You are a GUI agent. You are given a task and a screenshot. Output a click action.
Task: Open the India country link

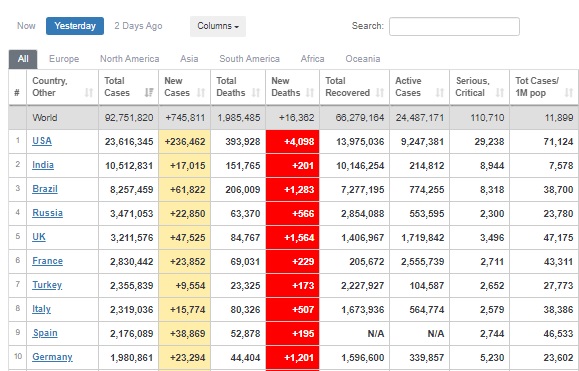(x=43, y=165)
